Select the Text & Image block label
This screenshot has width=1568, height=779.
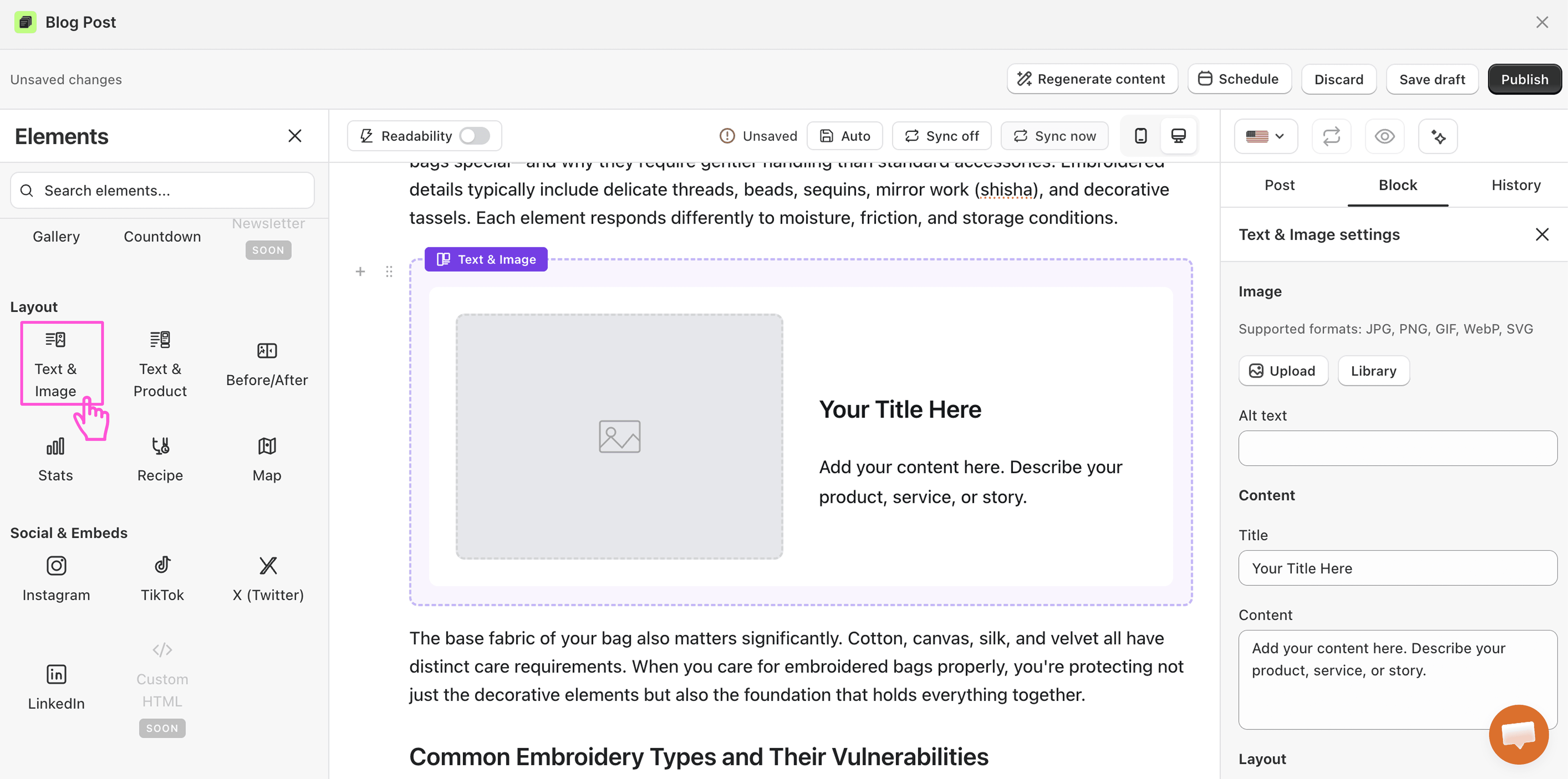(x=486, y=259)
